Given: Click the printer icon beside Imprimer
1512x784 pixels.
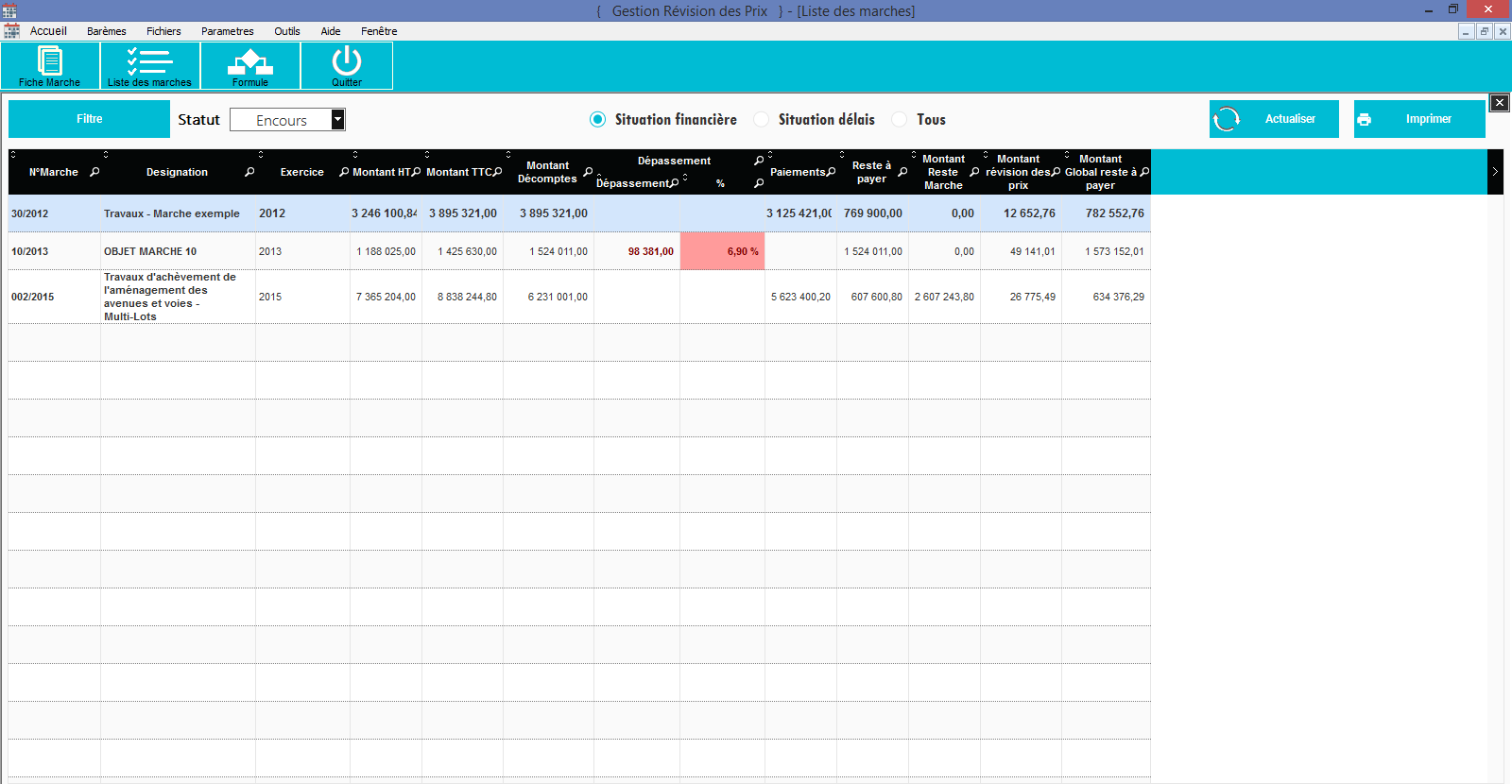Looking at the screenshot, I should coord(1364,119).
